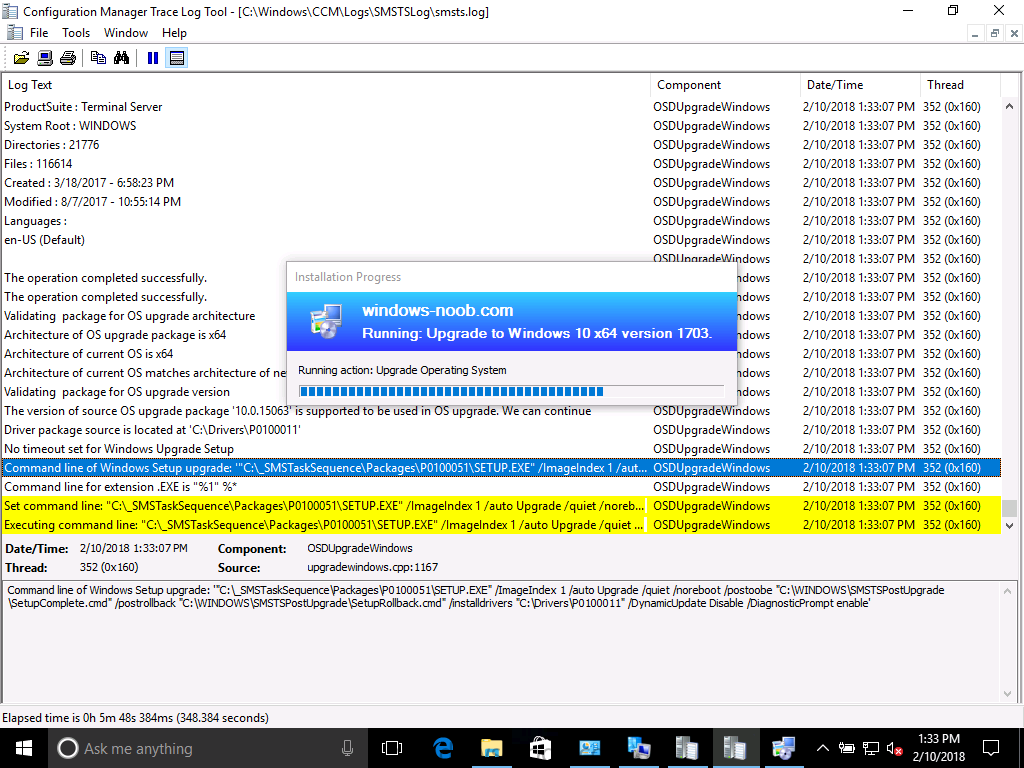Select the 'en-US (Default)' log row
The image size is (1024, 768).
pyautogui.click(x=501, y=240)
